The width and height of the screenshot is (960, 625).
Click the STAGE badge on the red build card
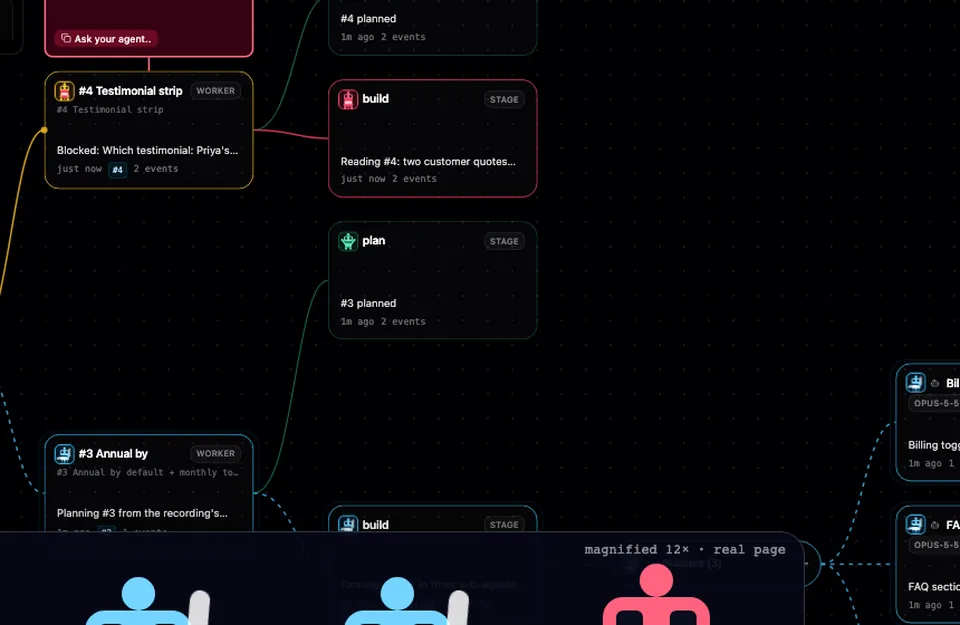pos(504,100)
